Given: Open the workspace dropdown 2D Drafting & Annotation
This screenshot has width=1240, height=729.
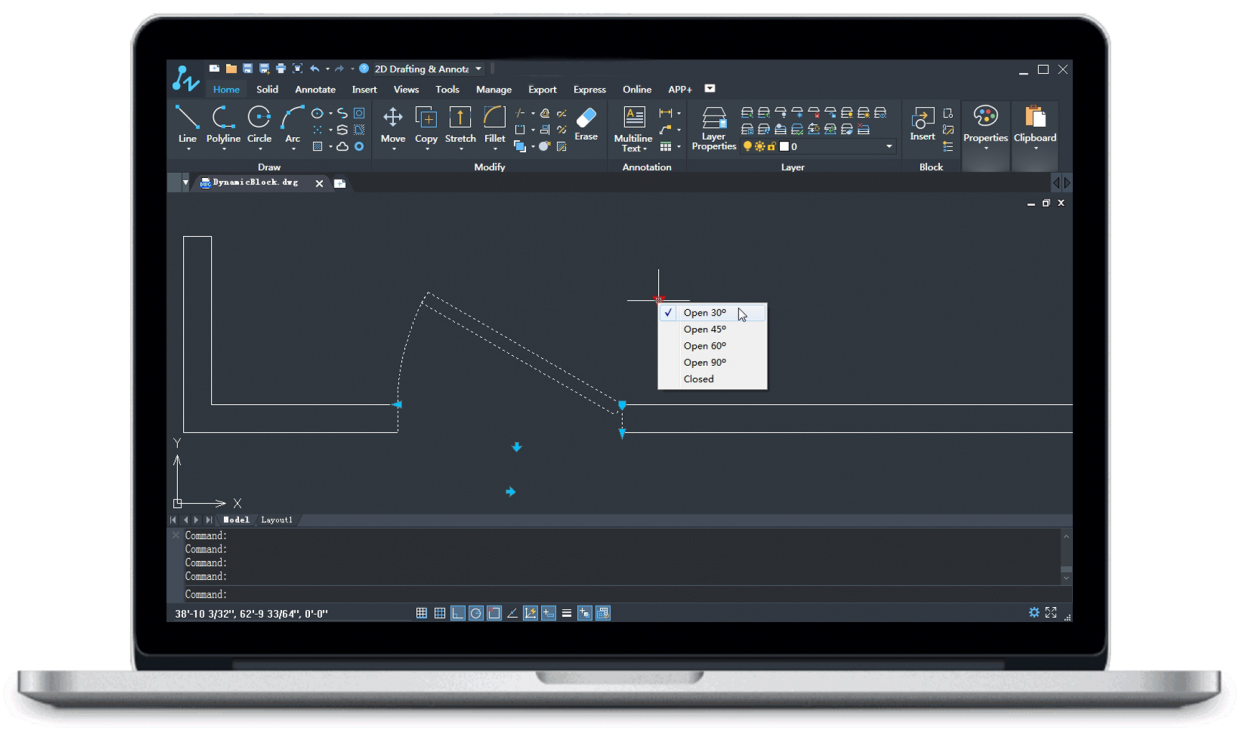Looking at the screenshot, I should coord(478,69).
